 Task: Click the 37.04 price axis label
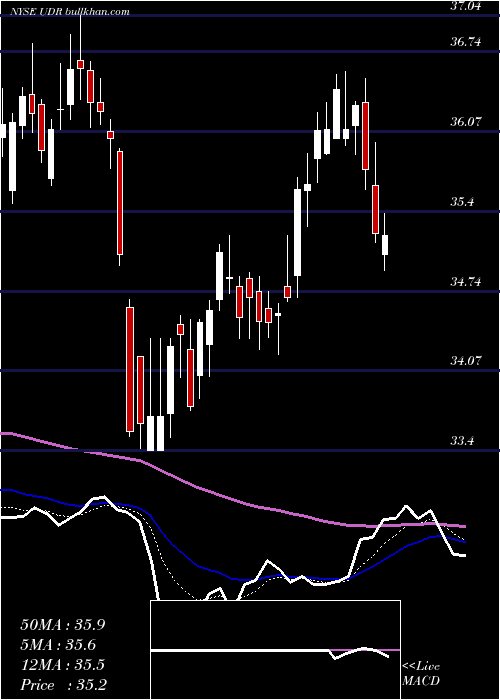465,6
